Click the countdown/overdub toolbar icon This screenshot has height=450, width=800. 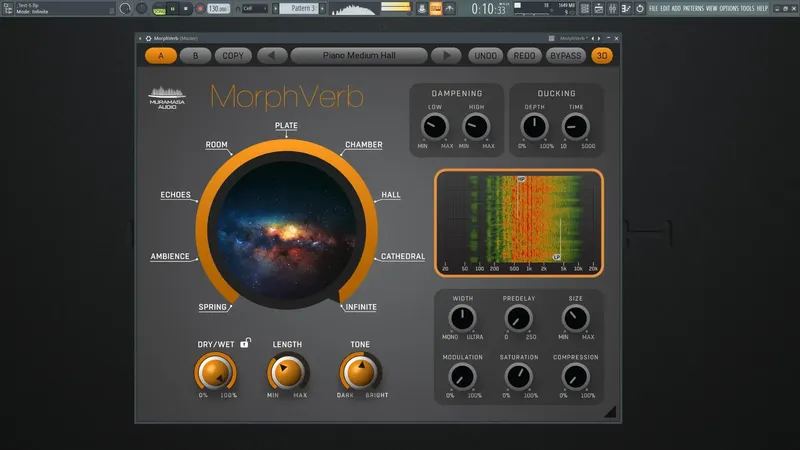[x=449, y=9]
